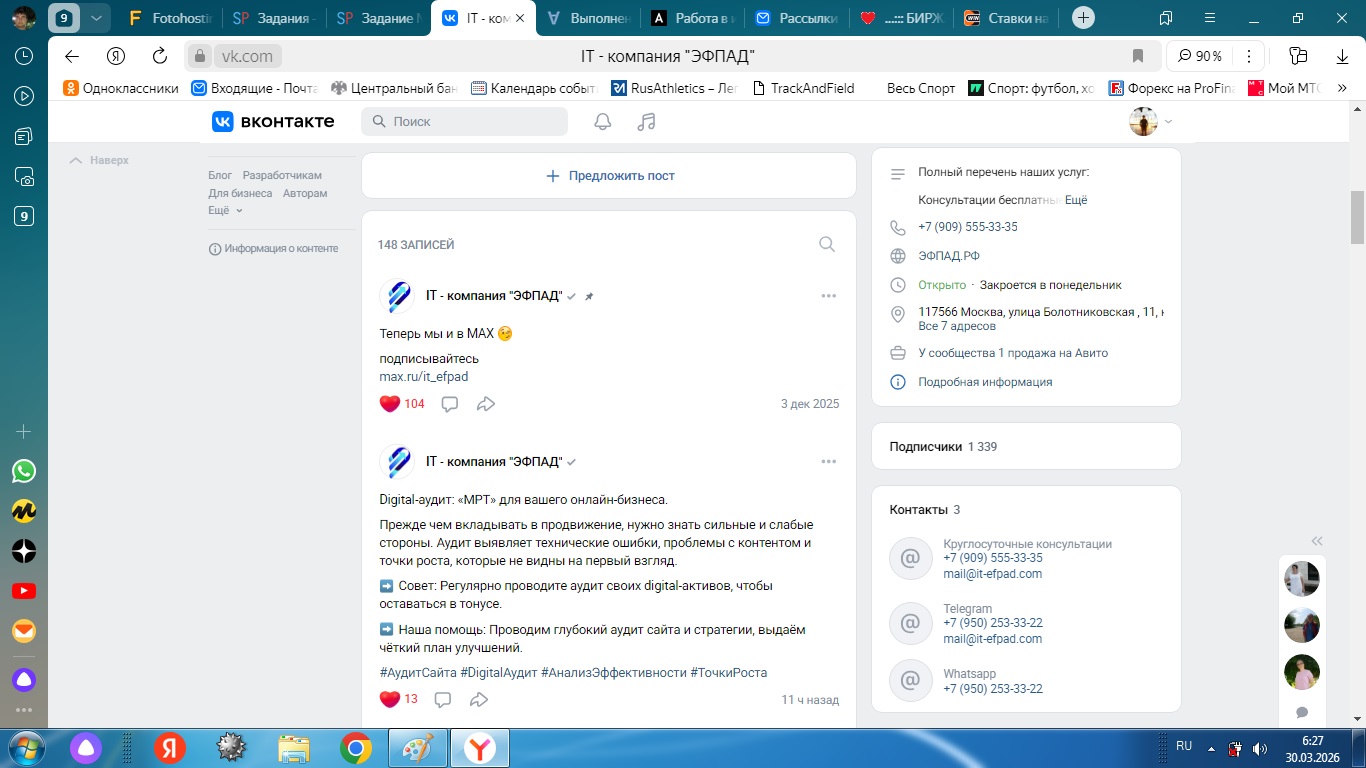
Task: Switch to the Fotohosting tab
Action: click(169, 17)
